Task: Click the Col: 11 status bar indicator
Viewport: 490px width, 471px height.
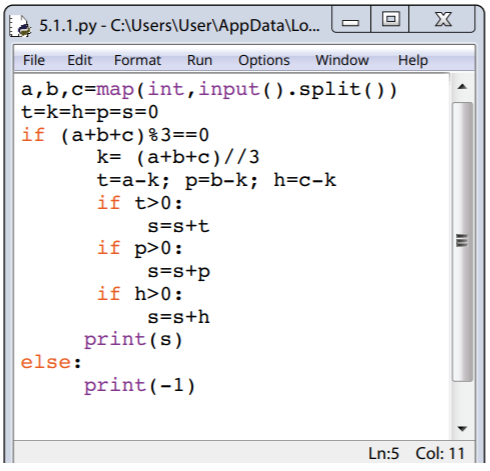Action: pos(440,453)
